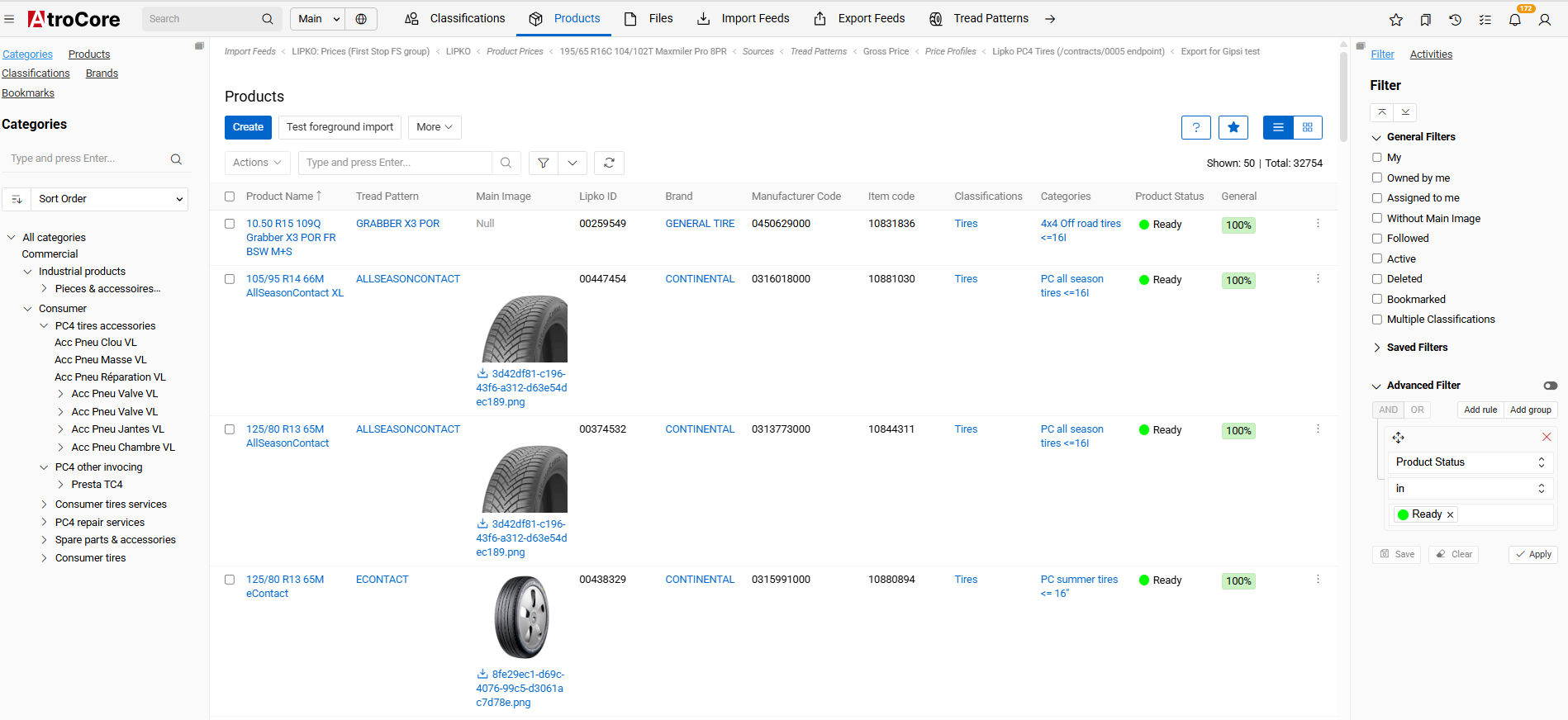Expand the Consumer tires category
This screenshot has width=1568, height=720.
[45, 558]
